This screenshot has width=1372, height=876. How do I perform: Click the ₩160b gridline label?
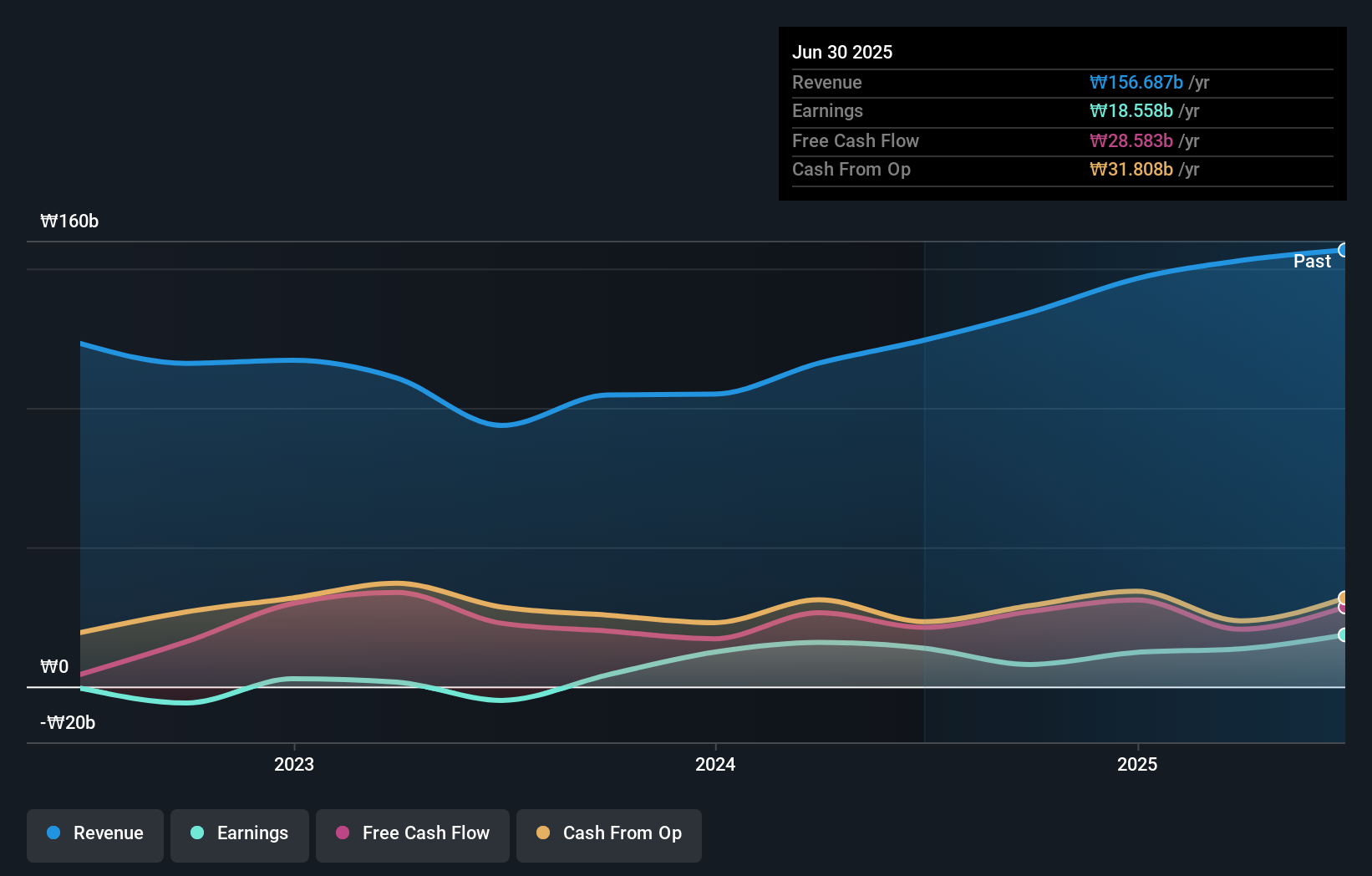[x=70, y=222]
